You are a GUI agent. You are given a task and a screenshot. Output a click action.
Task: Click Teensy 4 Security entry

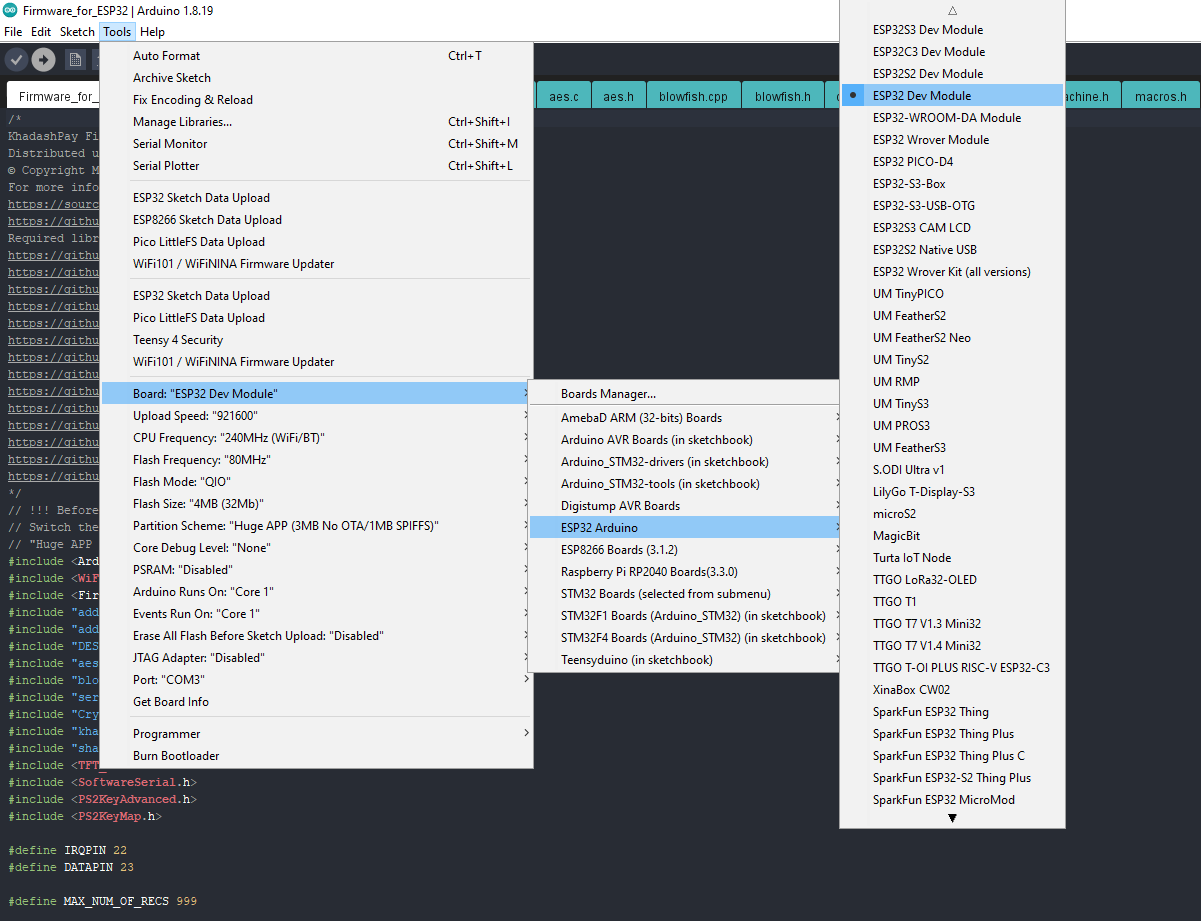317,340
